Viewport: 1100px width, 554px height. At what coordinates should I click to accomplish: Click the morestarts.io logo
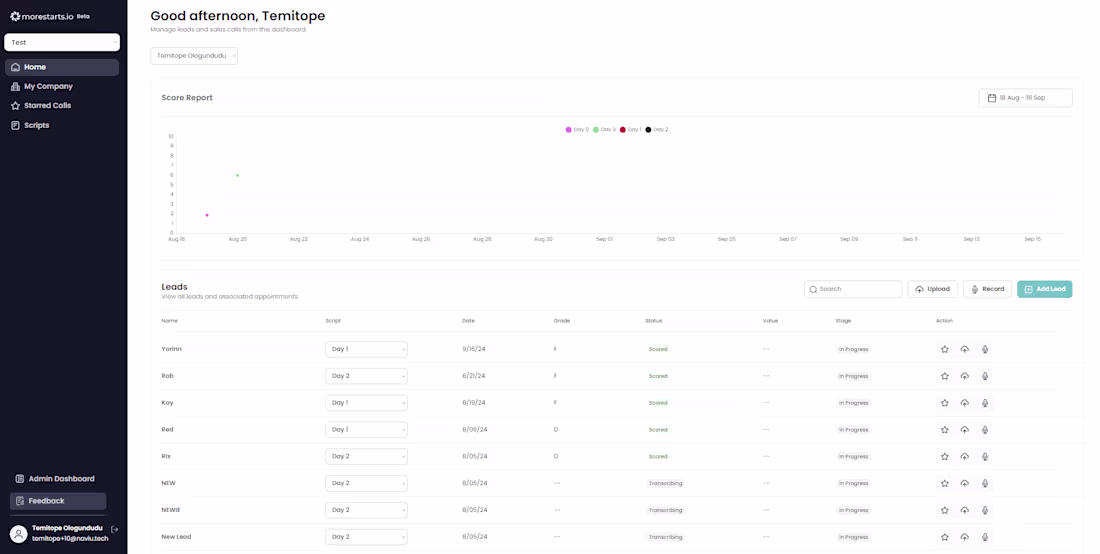(42, 16)
